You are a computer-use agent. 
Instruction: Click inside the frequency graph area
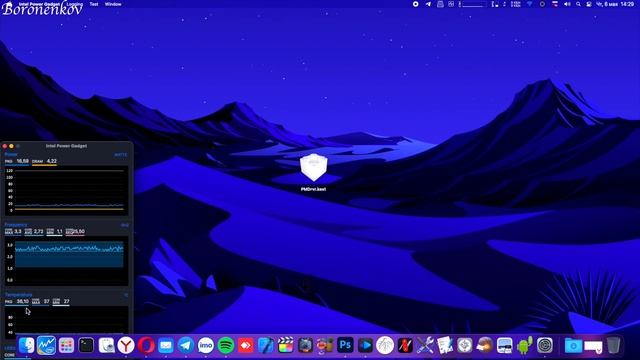pyautogui.click(x=67, y=261)
